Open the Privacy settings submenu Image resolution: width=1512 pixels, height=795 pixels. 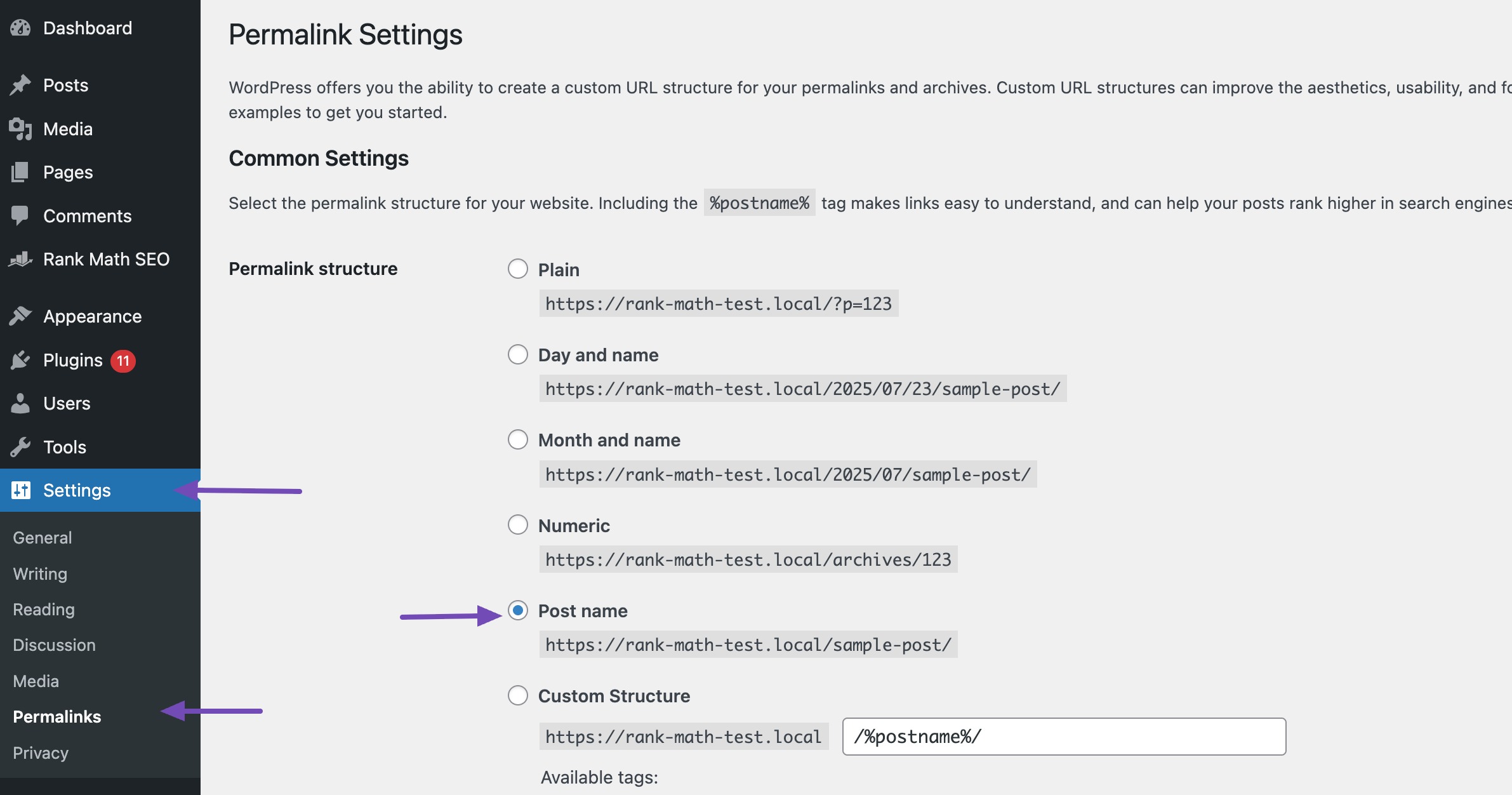point(41,753)
